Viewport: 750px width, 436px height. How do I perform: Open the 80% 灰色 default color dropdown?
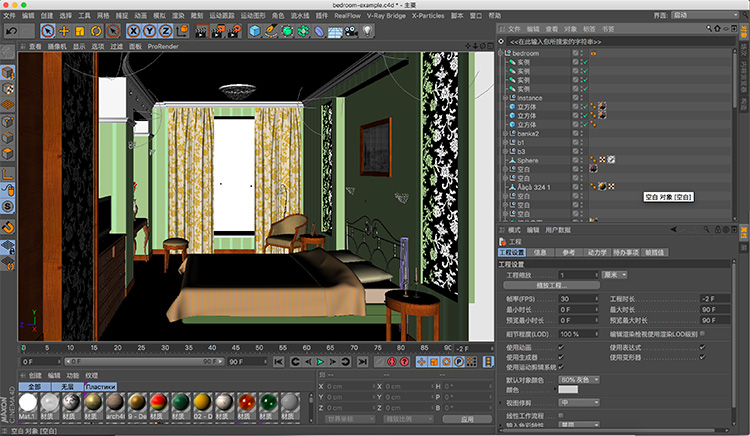(x=579, y=380)
